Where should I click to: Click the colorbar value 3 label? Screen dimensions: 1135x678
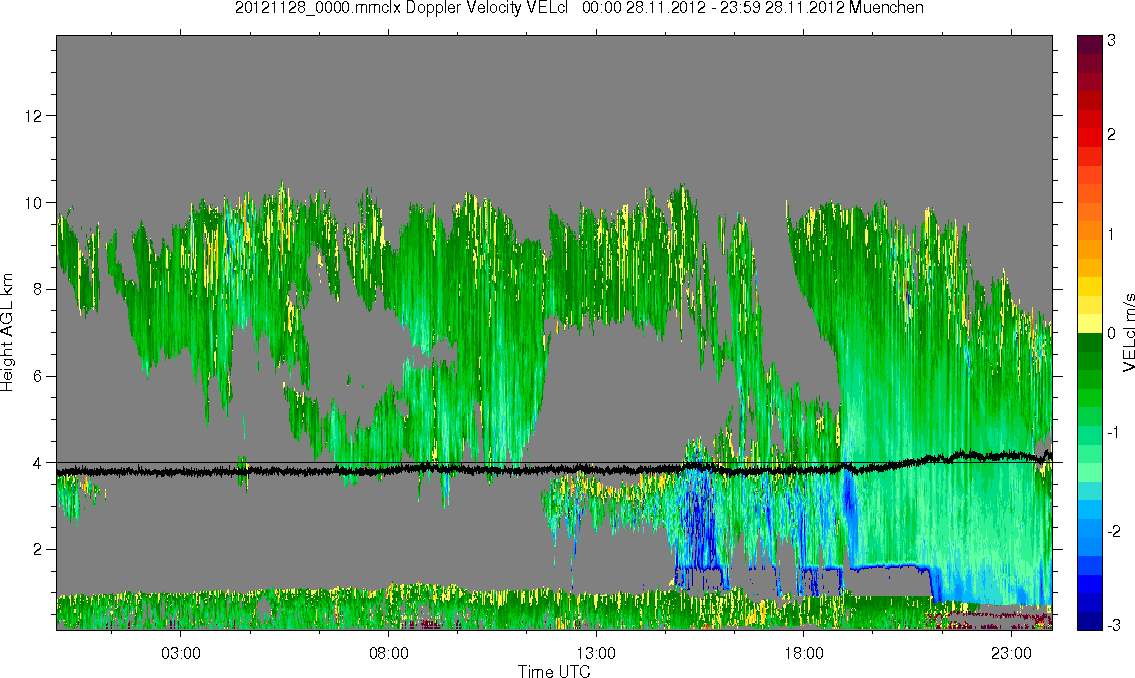pos(1112,41)
